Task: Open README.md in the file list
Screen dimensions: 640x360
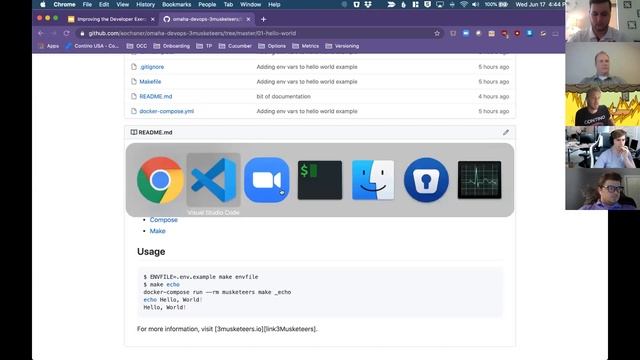Action: 156,96
